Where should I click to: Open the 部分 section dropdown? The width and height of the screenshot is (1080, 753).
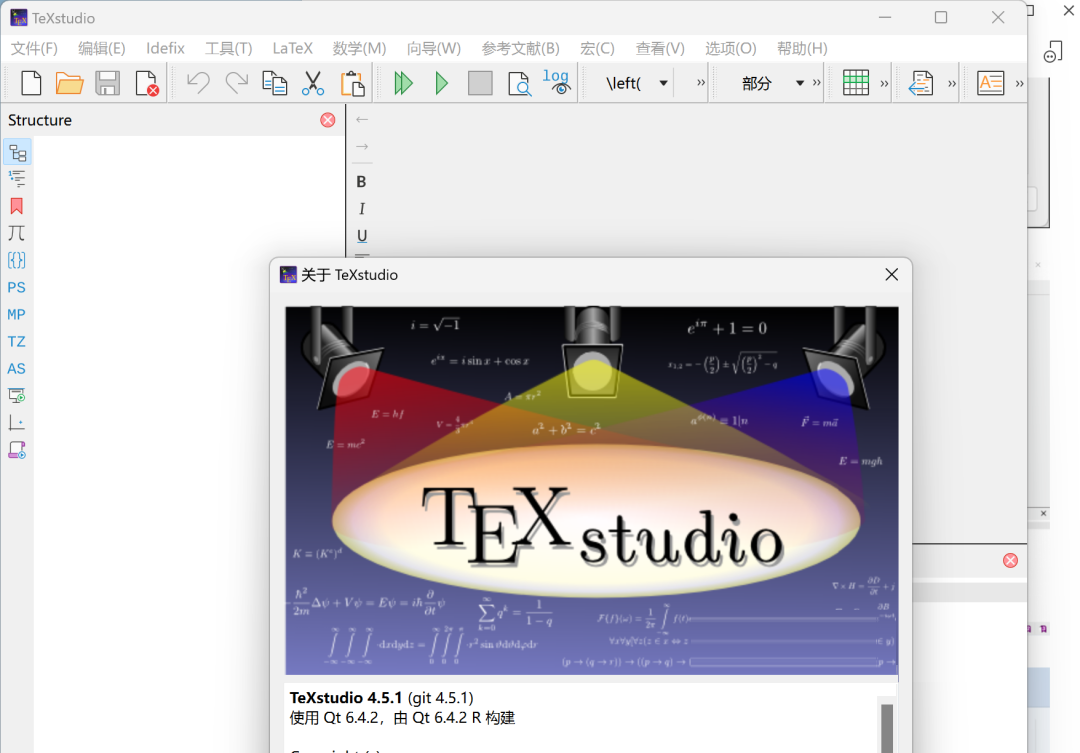coord(799,84)
